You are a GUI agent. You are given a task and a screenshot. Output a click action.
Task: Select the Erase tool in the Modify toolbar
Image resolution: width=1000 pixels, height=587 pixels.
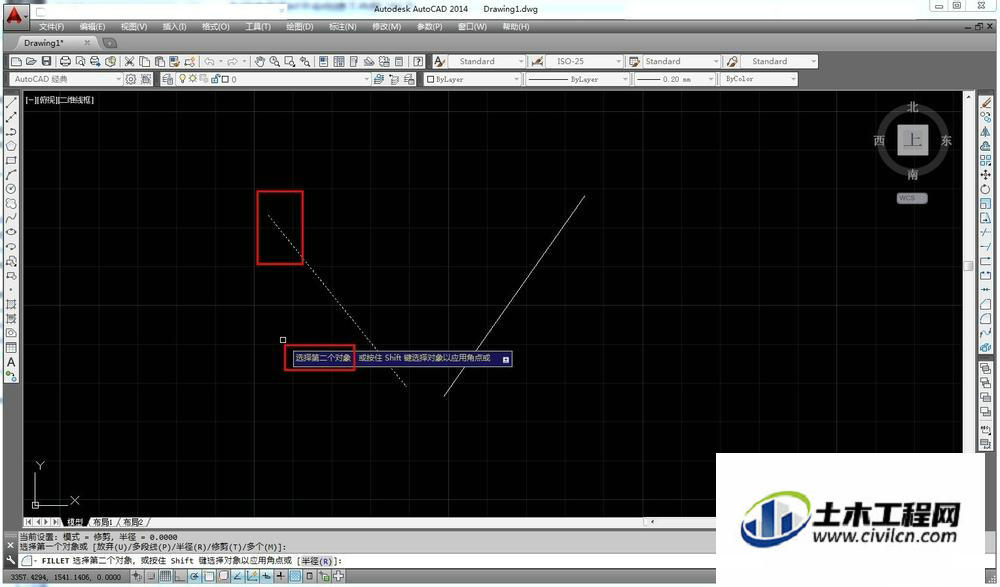986,102
